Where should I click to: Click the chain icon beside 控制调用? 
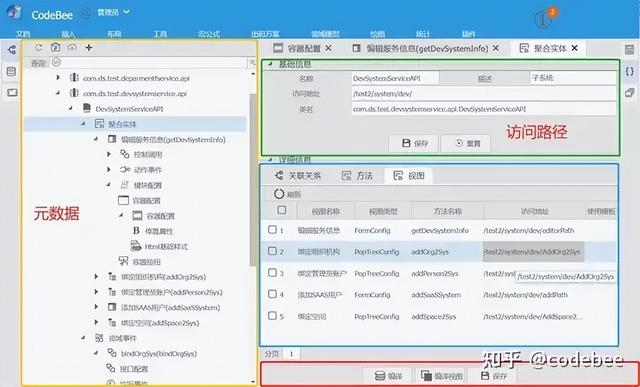tap(124, 154)
